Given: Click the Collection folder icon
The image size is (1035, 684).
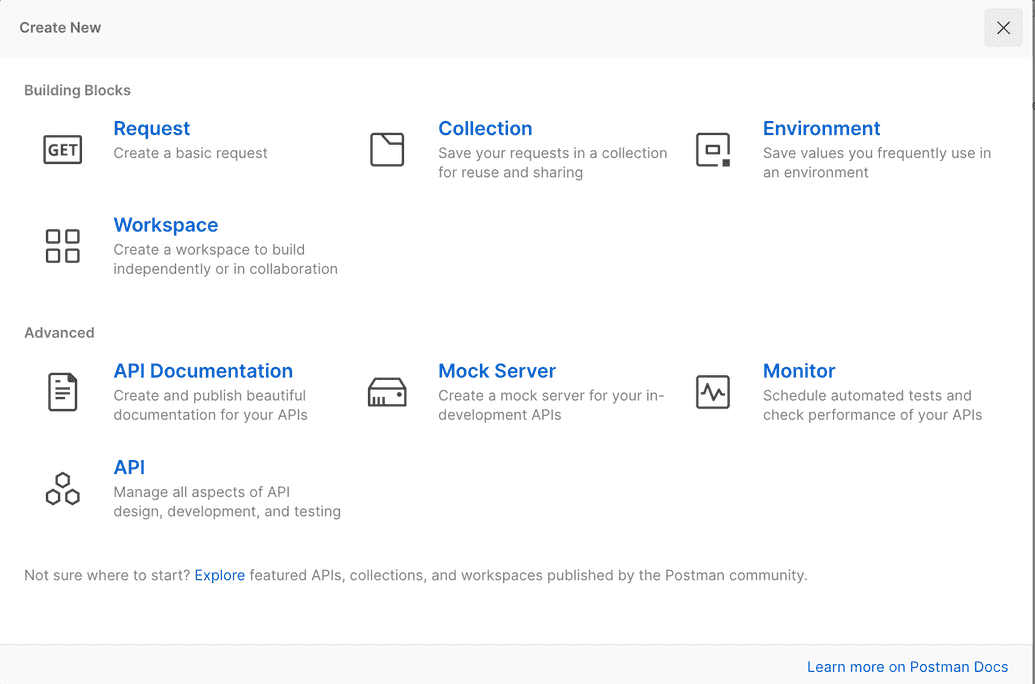Looking at the screenshot, I should tap(387, 150).
